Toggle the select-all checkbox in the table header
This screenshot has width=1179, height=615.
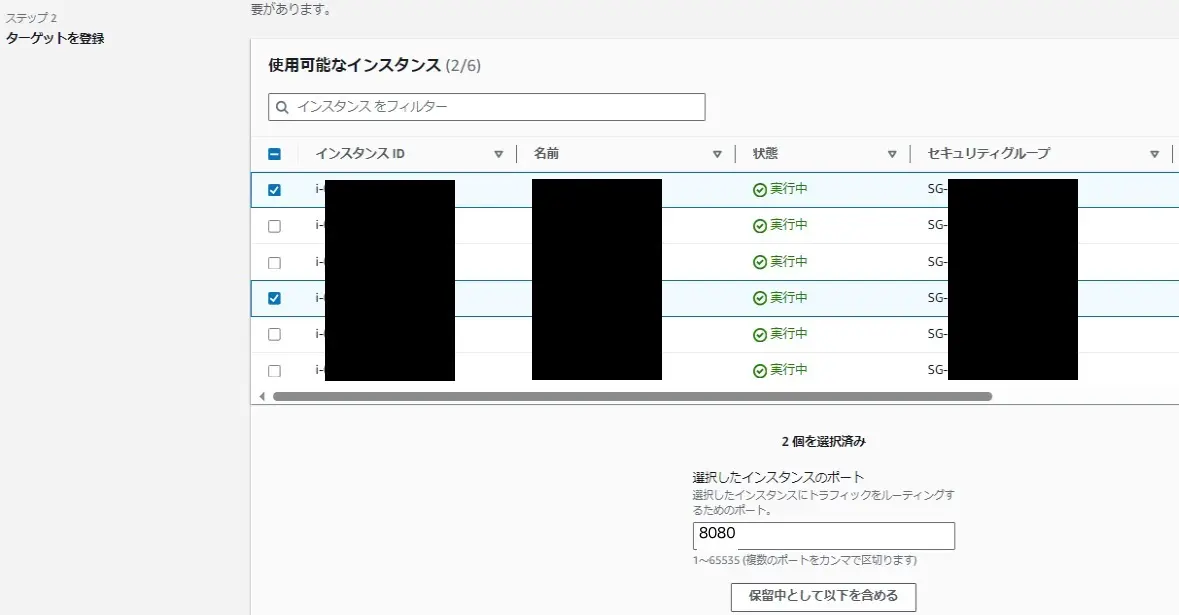click(274, 153)
